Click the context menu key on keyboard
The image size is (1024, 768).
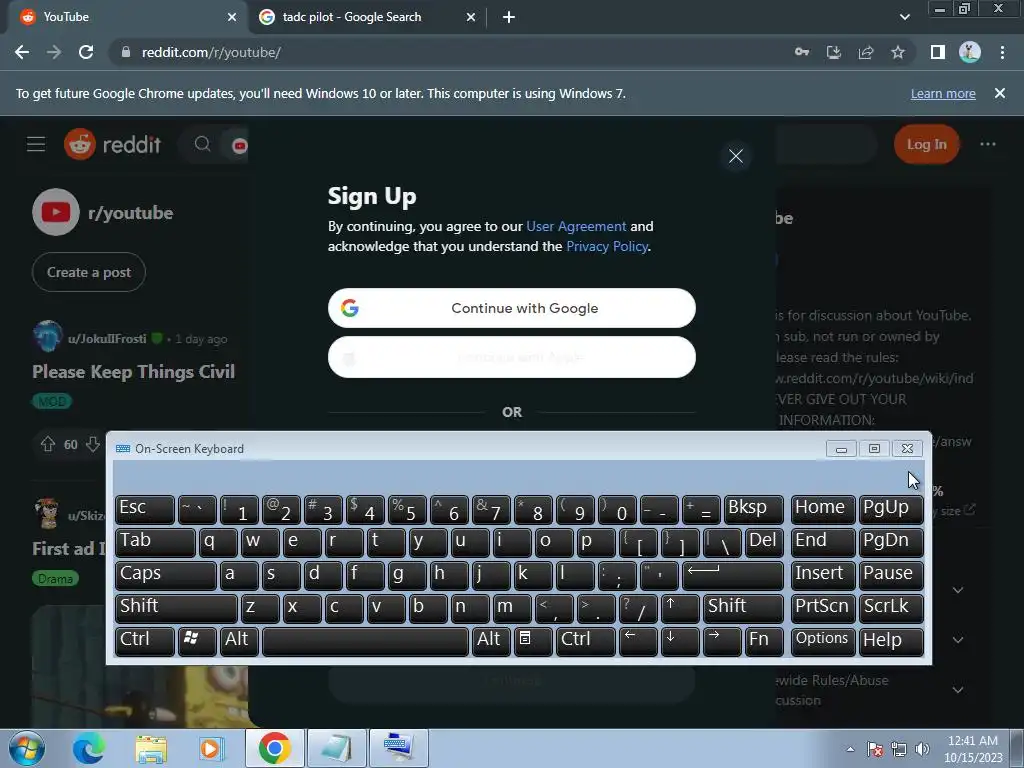pos(533,641)
